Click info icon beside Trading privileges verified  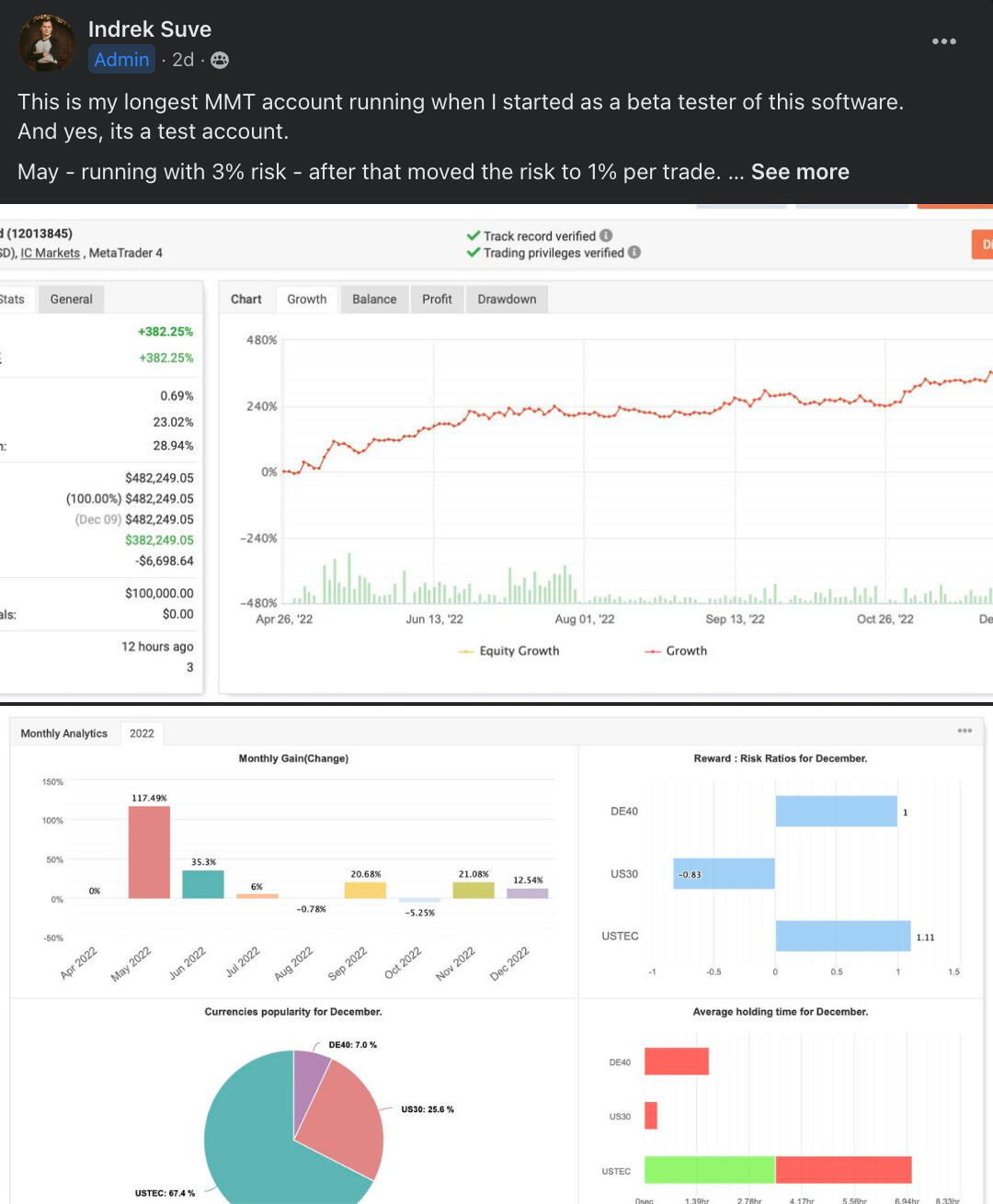point(634,252)
